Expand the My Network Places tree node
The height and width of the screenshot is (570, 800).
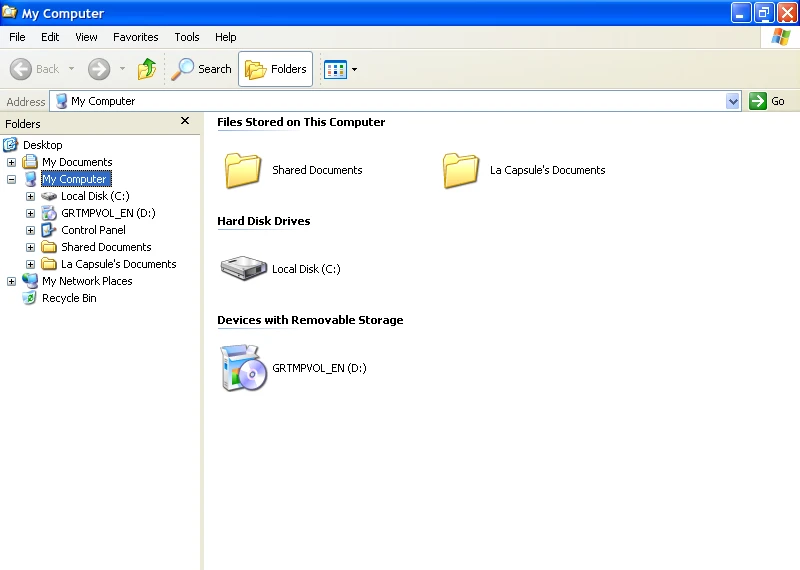[11, 281]
